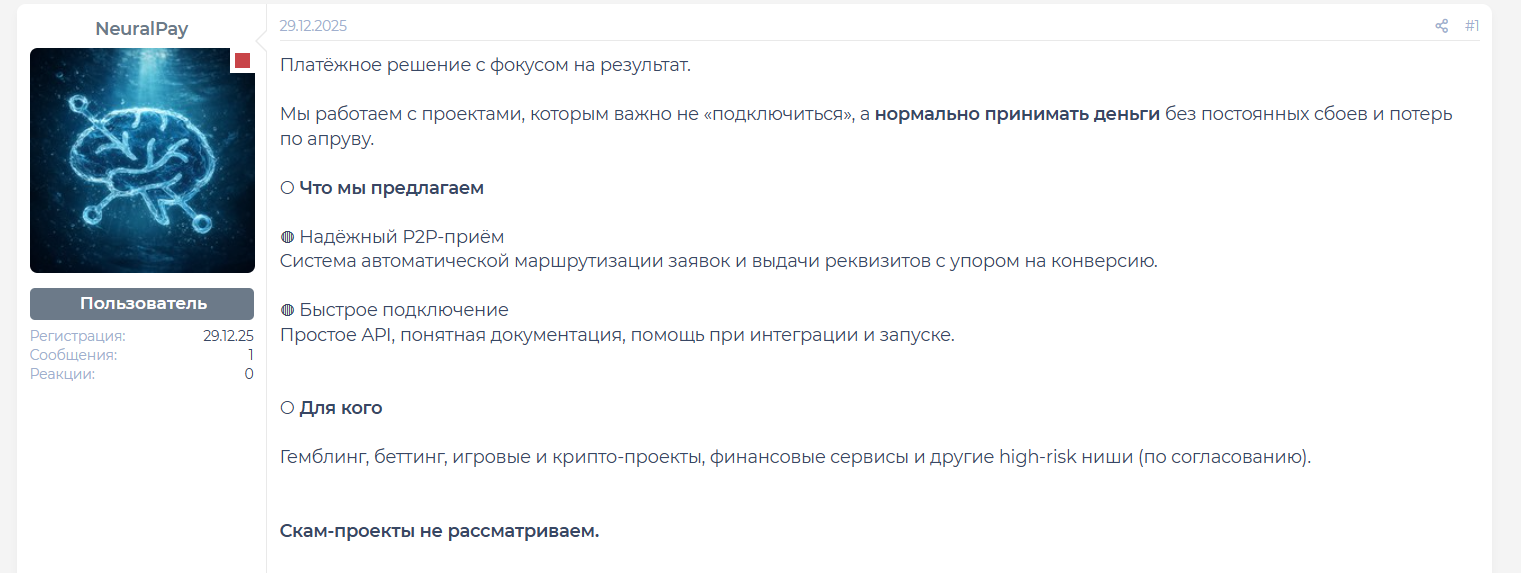Screen dimensions: 1521x573
Task: Click the messages count number 1
Action: point(251,355)
